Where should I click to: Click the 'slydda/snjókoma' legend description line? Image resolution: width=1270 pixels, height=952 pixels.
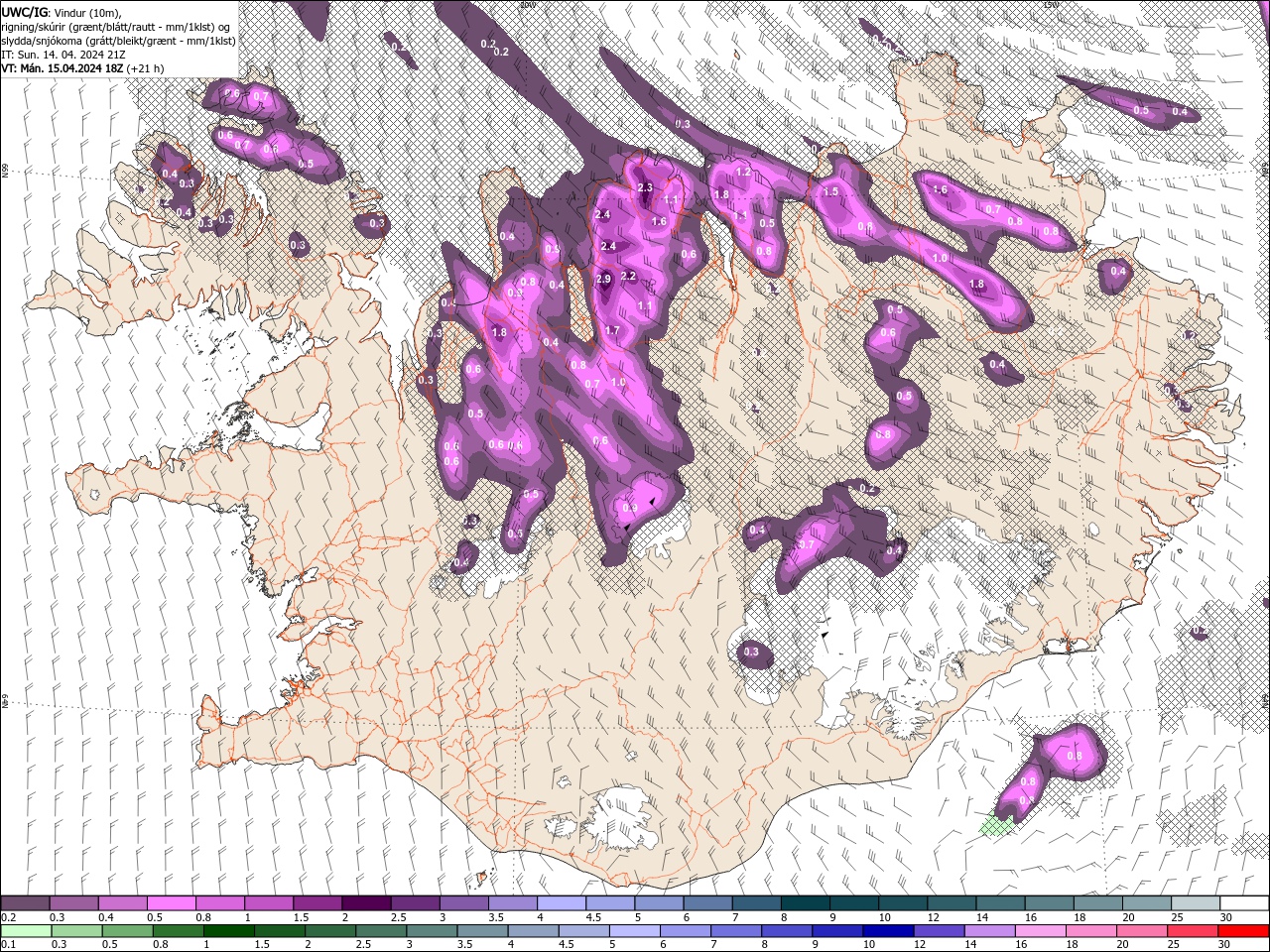[116, 40]
